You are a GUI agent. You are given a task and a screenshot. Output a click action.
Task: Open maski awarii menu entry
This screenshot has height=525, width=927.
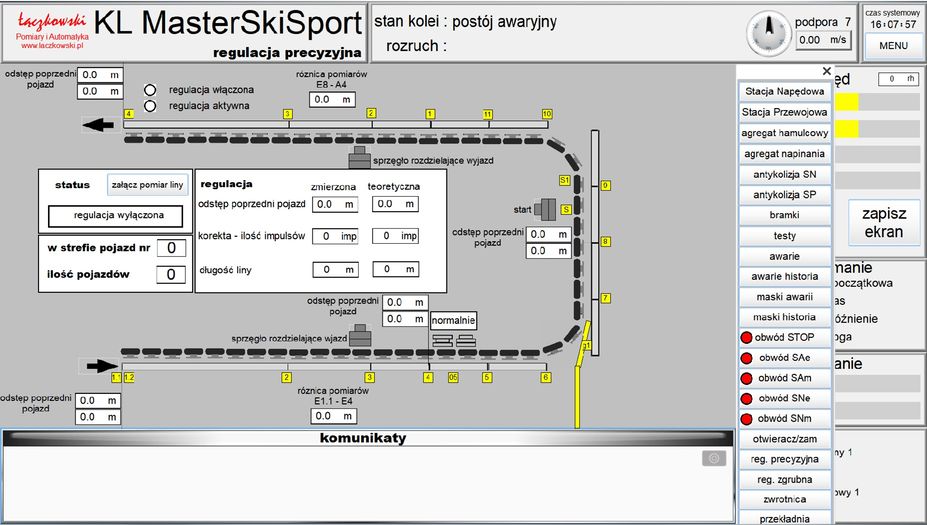click(785, 297)
